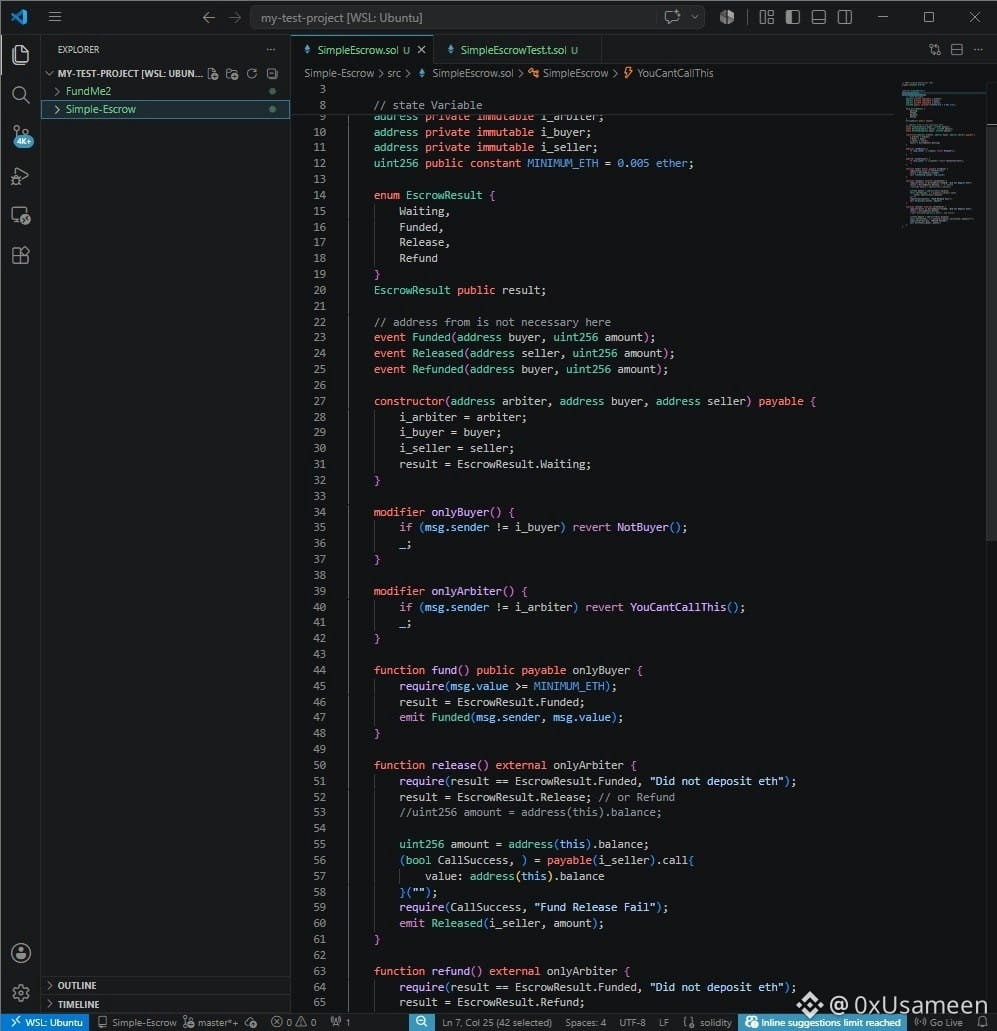Switch to SimpleEscrowTest.t.sol tab

[x=513, y=50]
